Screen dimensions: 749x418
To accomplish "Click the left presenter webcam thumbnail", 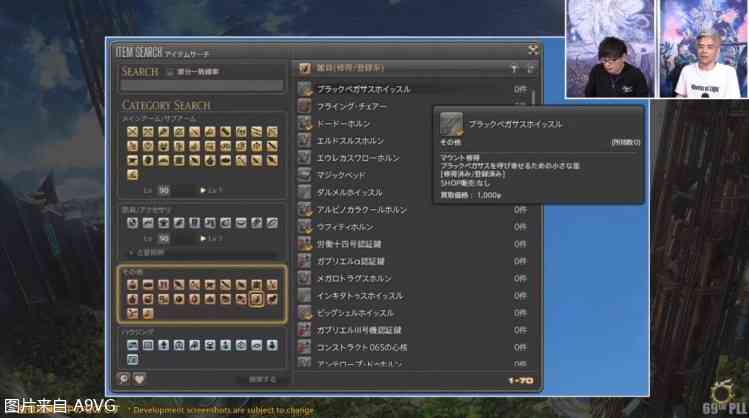I will pos(610,48).
